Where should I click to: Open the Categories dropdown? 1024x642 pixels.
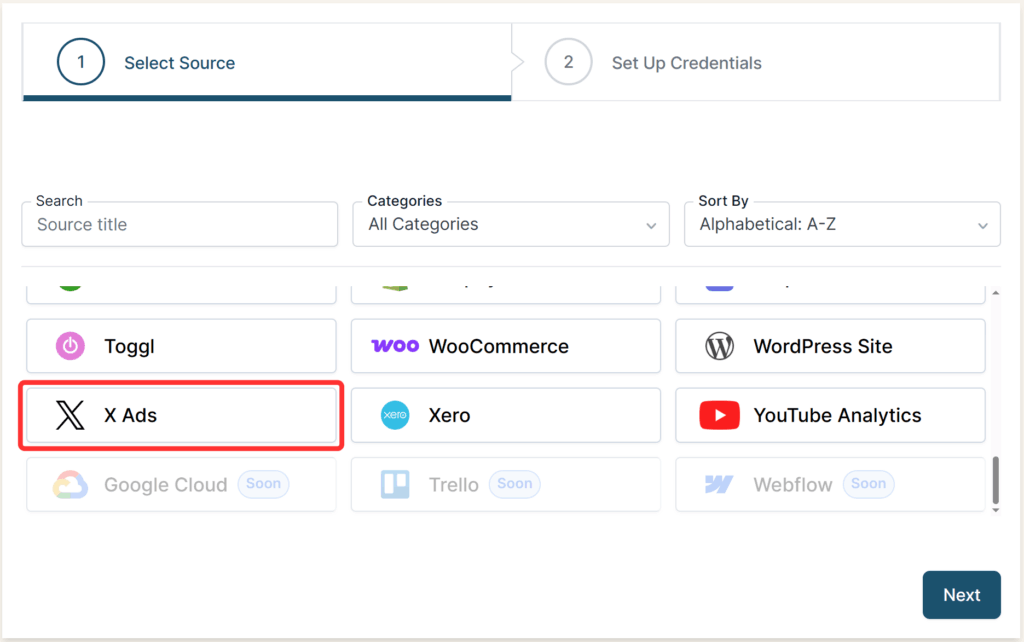pos(510,224)
